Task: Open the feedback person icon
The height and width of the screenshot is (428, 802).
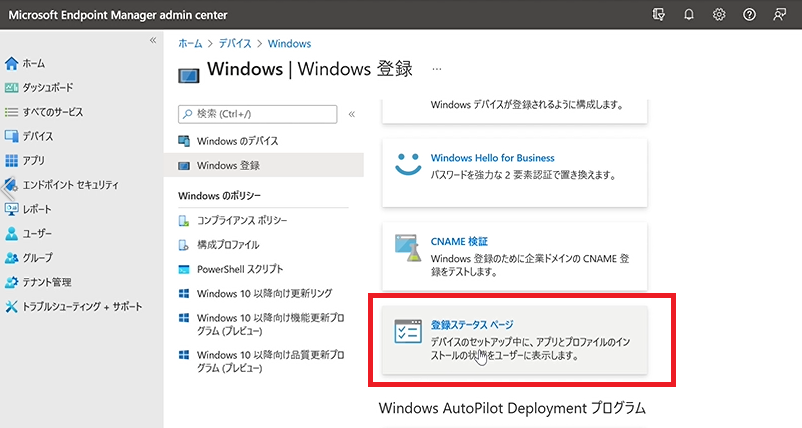Action: [779, 15]
